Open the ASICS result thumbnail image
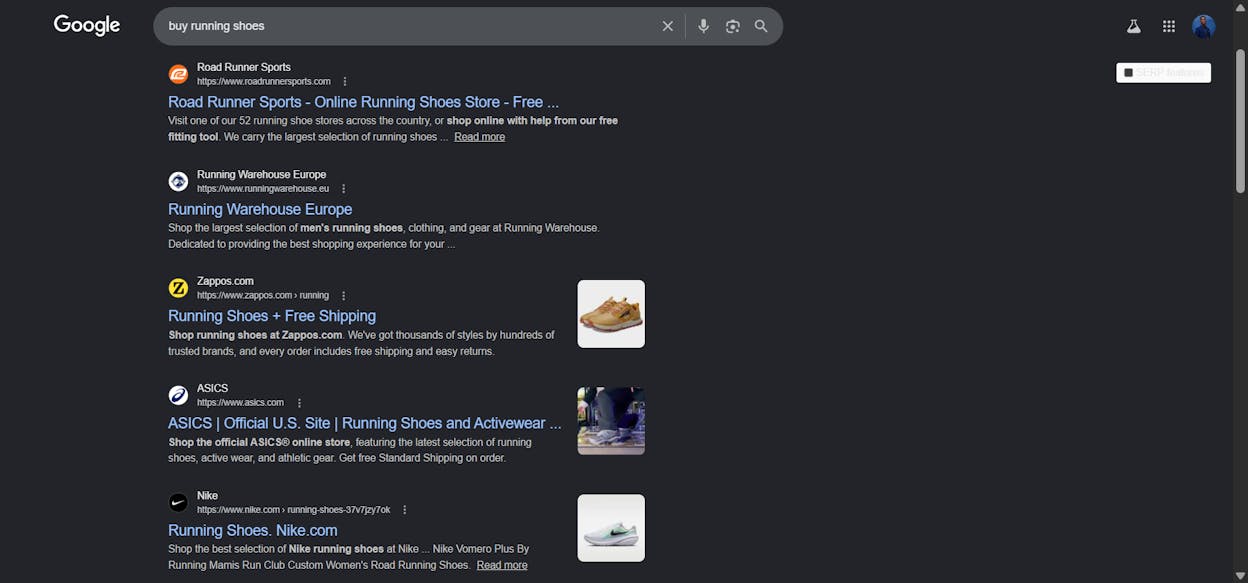 coord(611,421)
